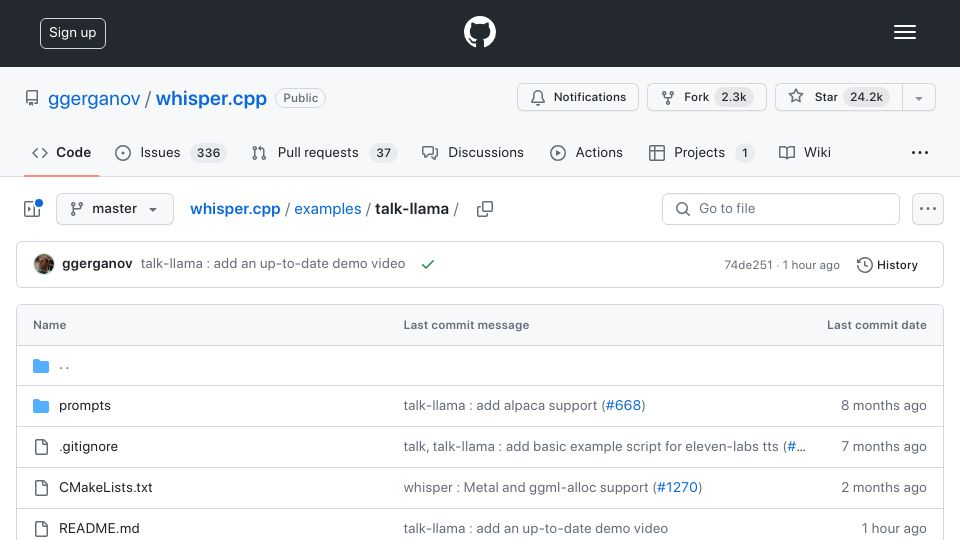Viewport: 960px width, 540px height.
Task: Click the Notifications bell button
Action: click(578, 97)
